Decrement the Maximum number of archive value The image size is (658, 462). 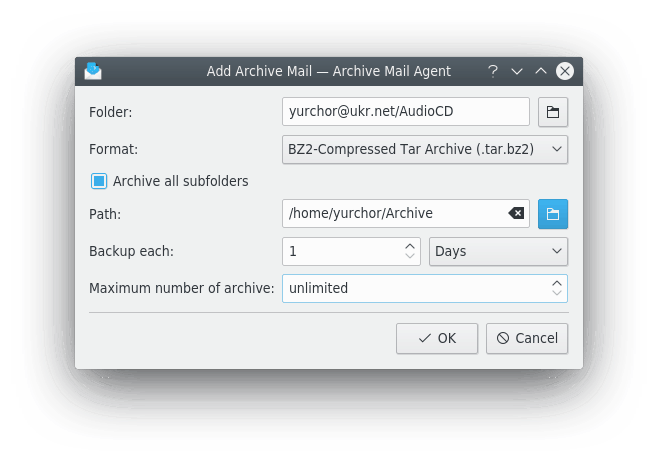point(557,294)
